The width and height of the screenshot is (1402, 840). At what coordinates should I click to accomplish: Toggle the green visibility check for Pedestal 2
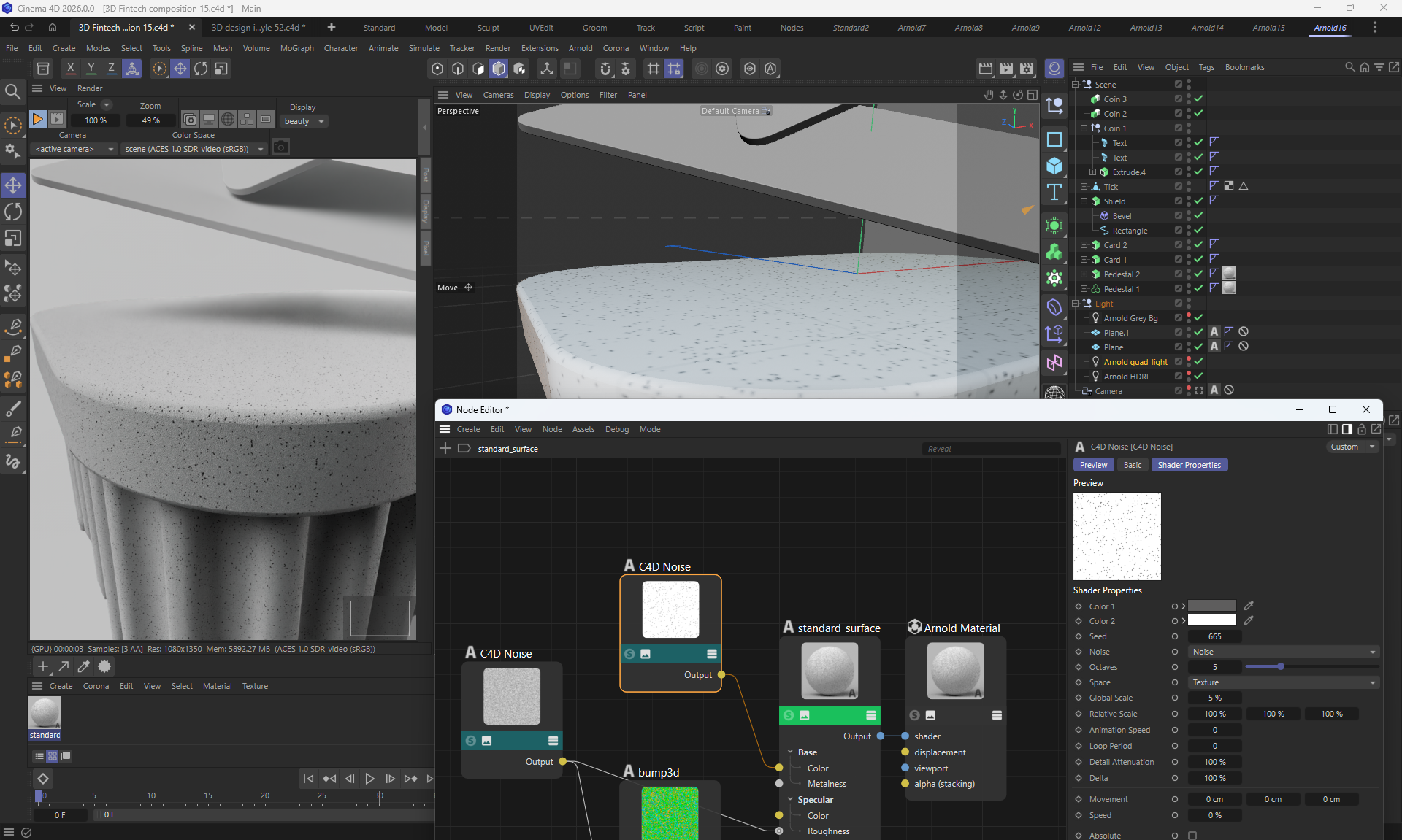[x=1198, y=274]
